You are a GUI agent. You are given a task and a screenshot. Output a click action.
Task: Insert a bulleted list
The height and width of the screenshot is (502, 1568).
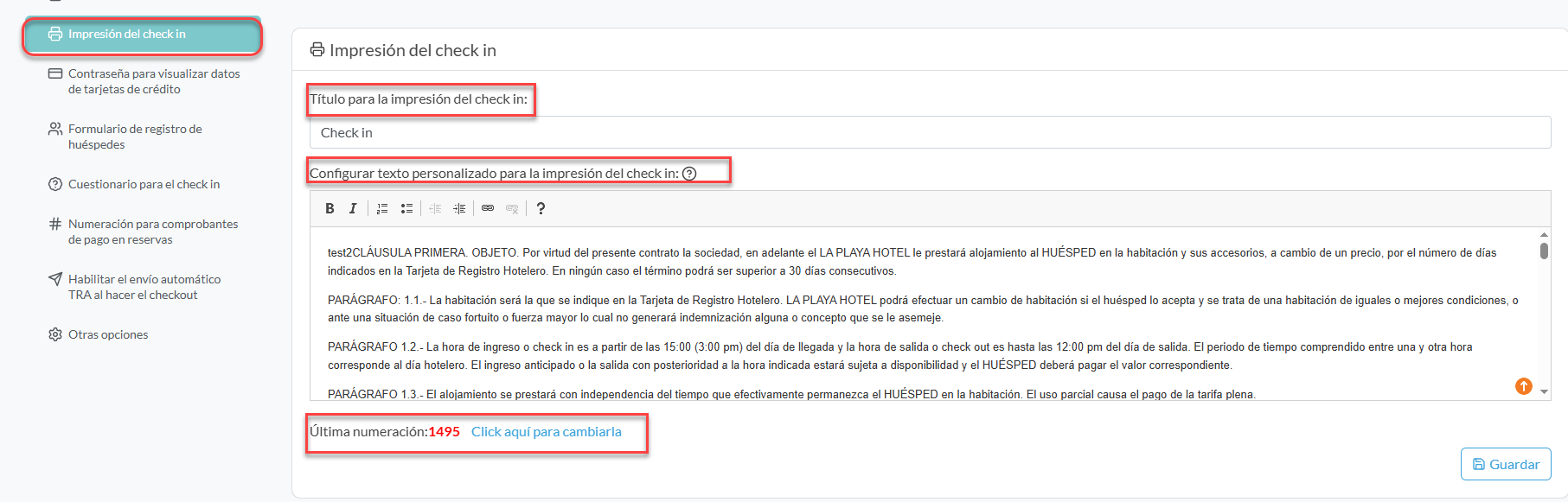[x=406, y=208]
